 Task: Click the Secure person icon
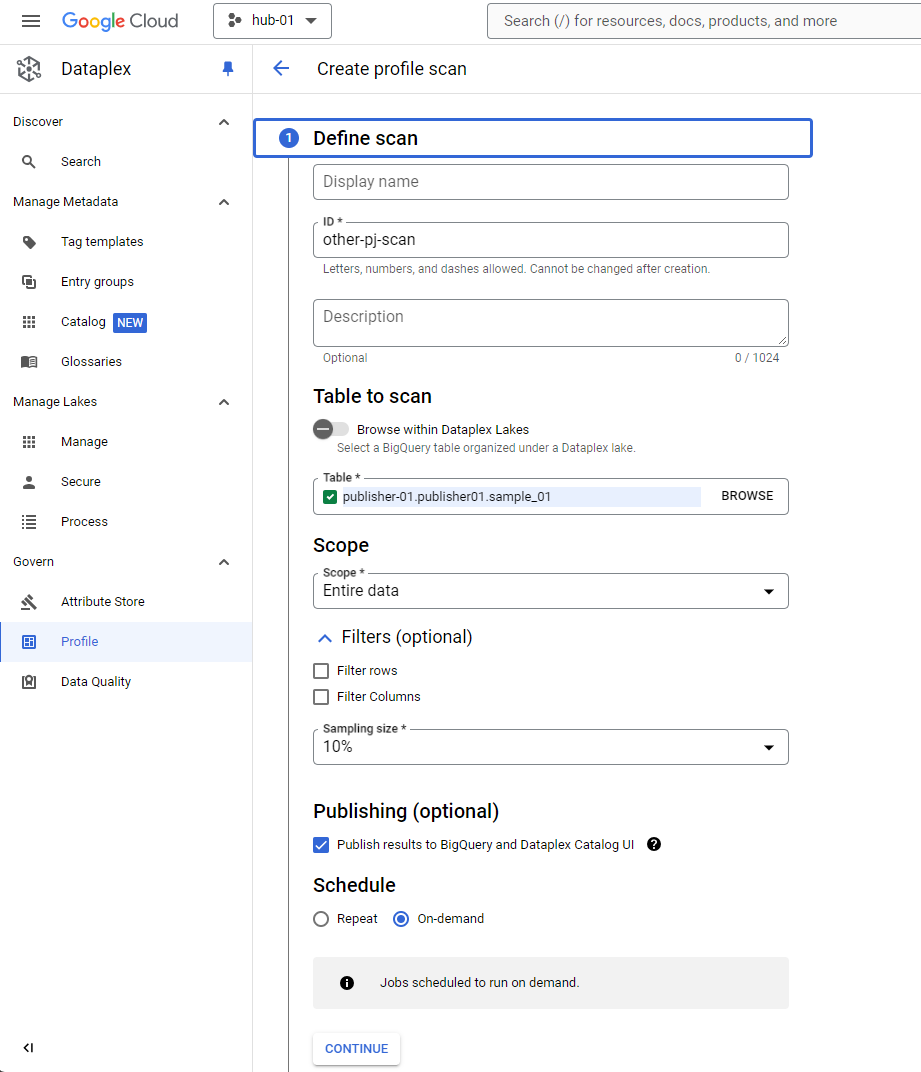coord(29,482)
